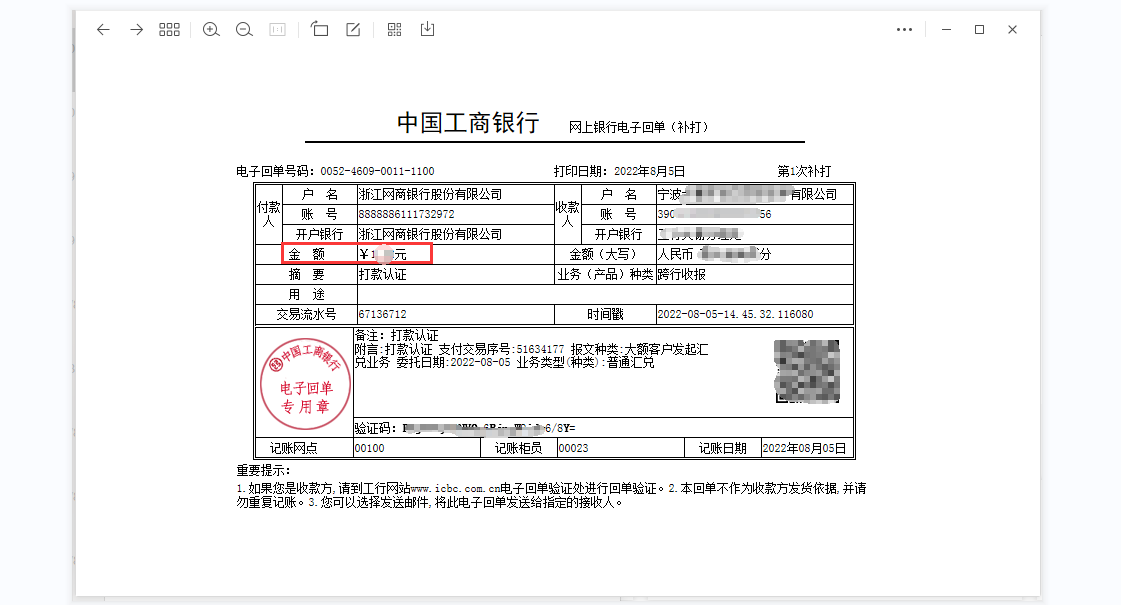Select 跨行收报 business type text
1121x605 pixels.
[x=681, y=275]
